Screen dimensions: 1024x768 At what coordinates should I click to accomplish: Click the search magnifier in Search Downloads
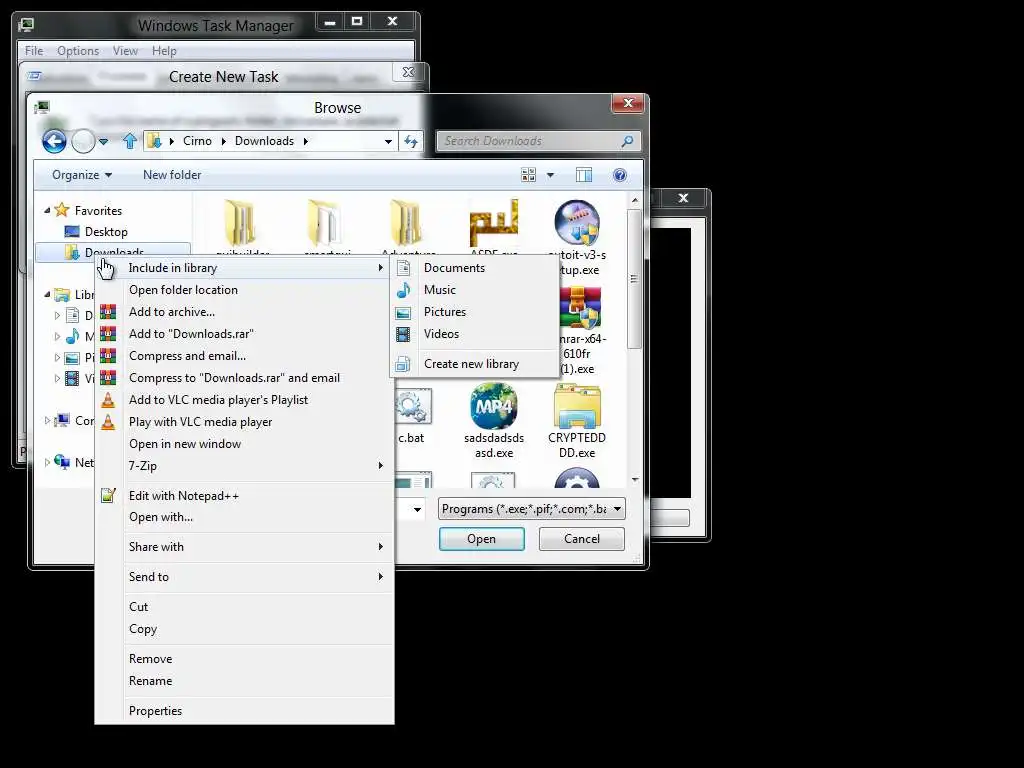(x=627, y=141)
